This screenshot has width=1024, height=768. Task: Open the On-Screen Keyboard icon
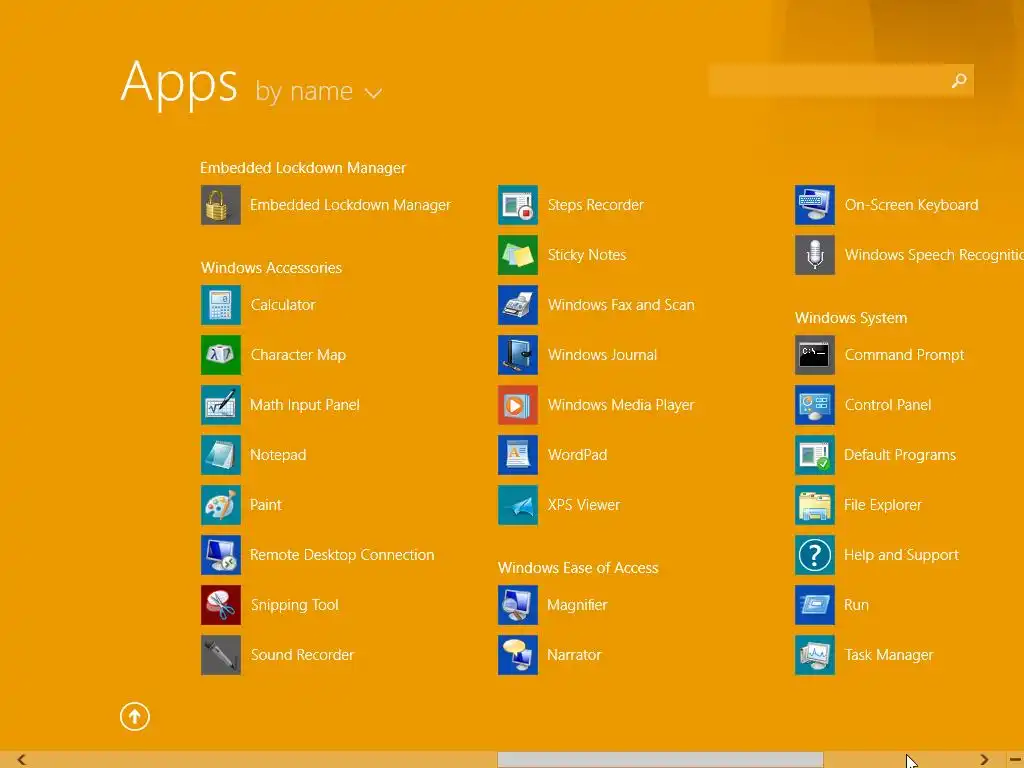click(815, 205)
